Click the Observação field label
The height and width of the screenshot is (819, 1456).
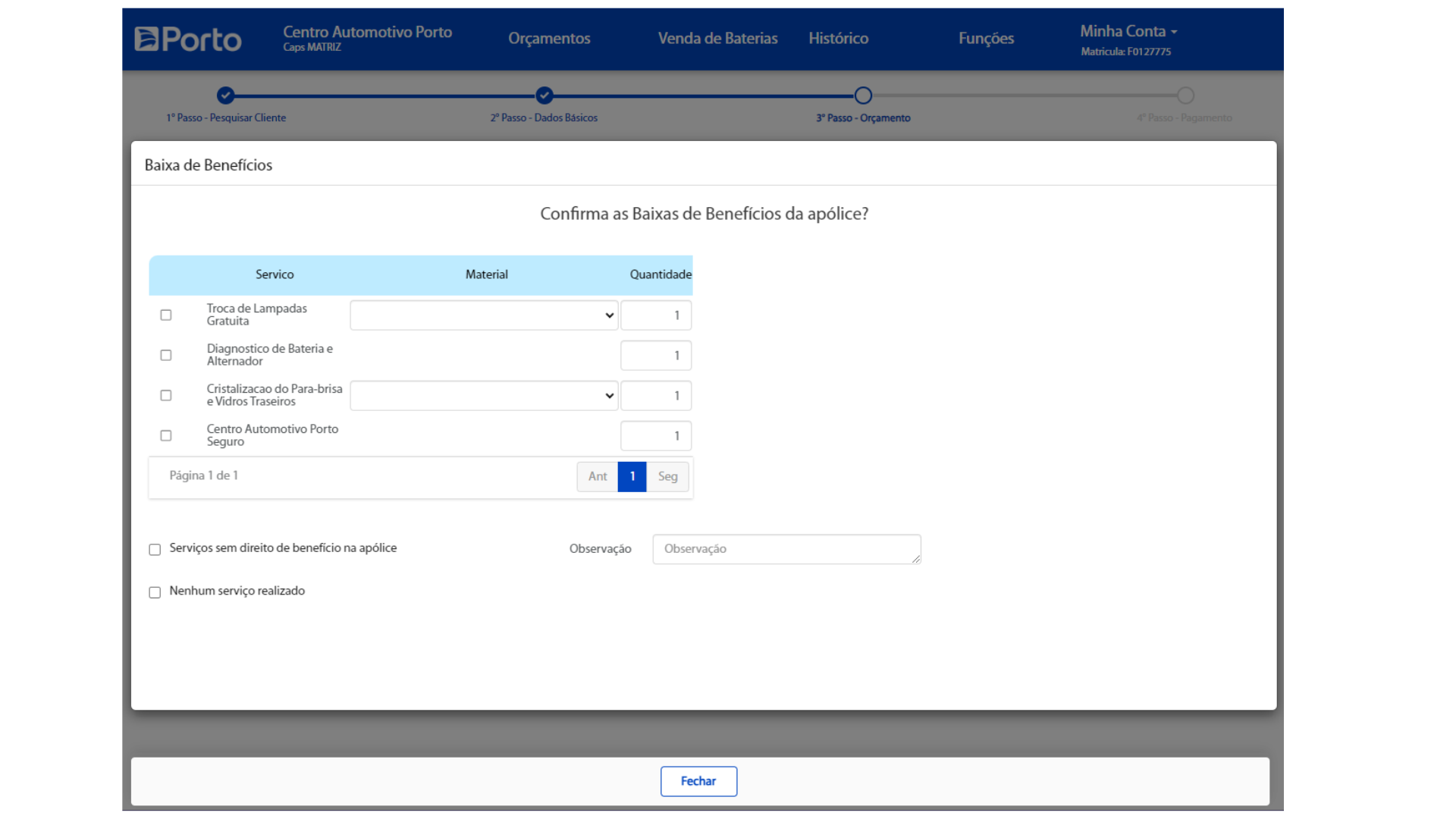point(600,549)
